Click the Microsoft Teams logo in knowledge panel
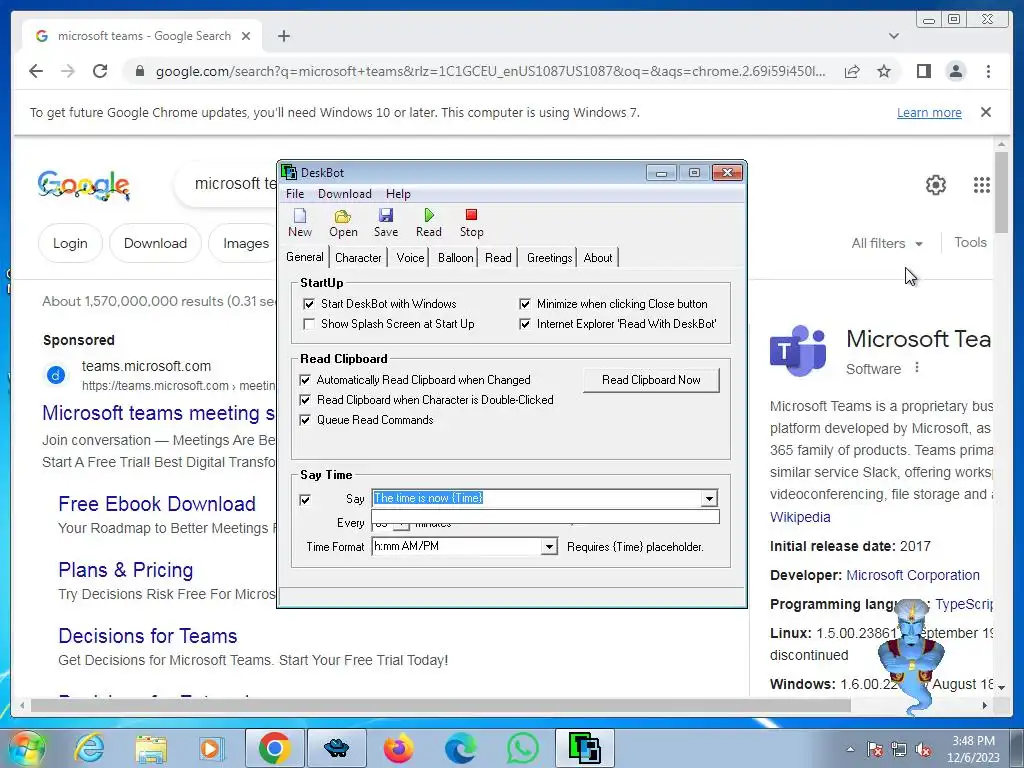 pyautogui.click(x=798, y=351)
